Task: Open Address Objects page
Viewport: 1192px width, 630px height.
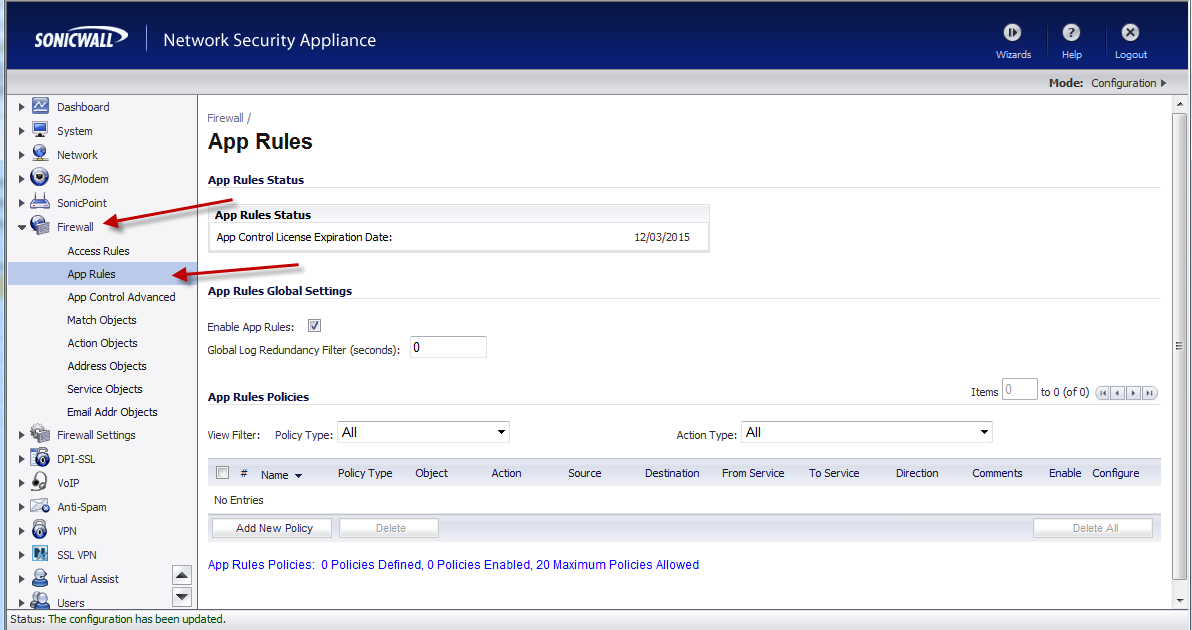Action: tap(106, 366)
